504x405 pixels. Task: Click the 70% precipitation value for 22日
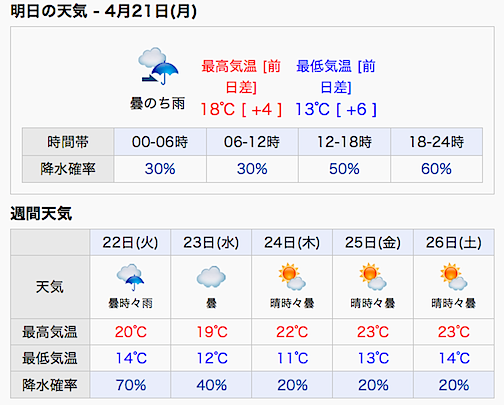[131, 385]
